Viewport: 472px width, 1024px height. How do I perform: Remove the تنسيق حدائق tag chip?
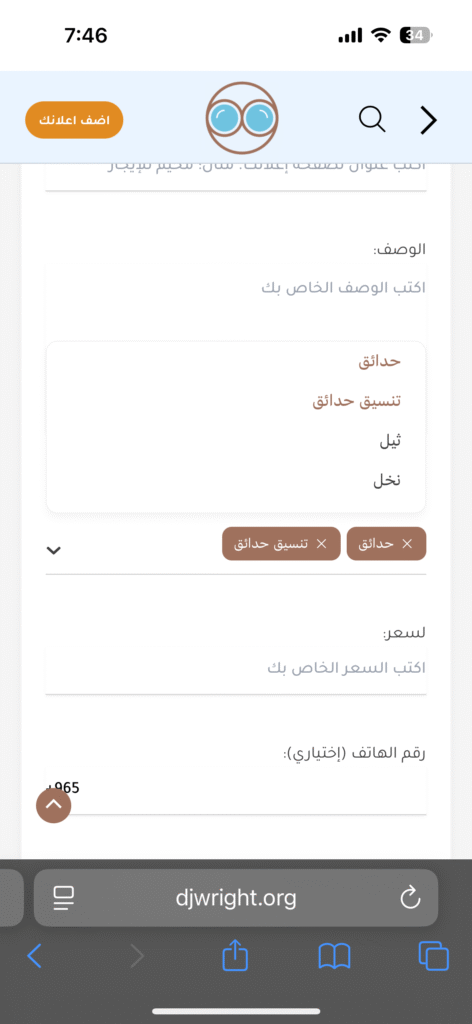click(x=321, y=544)
